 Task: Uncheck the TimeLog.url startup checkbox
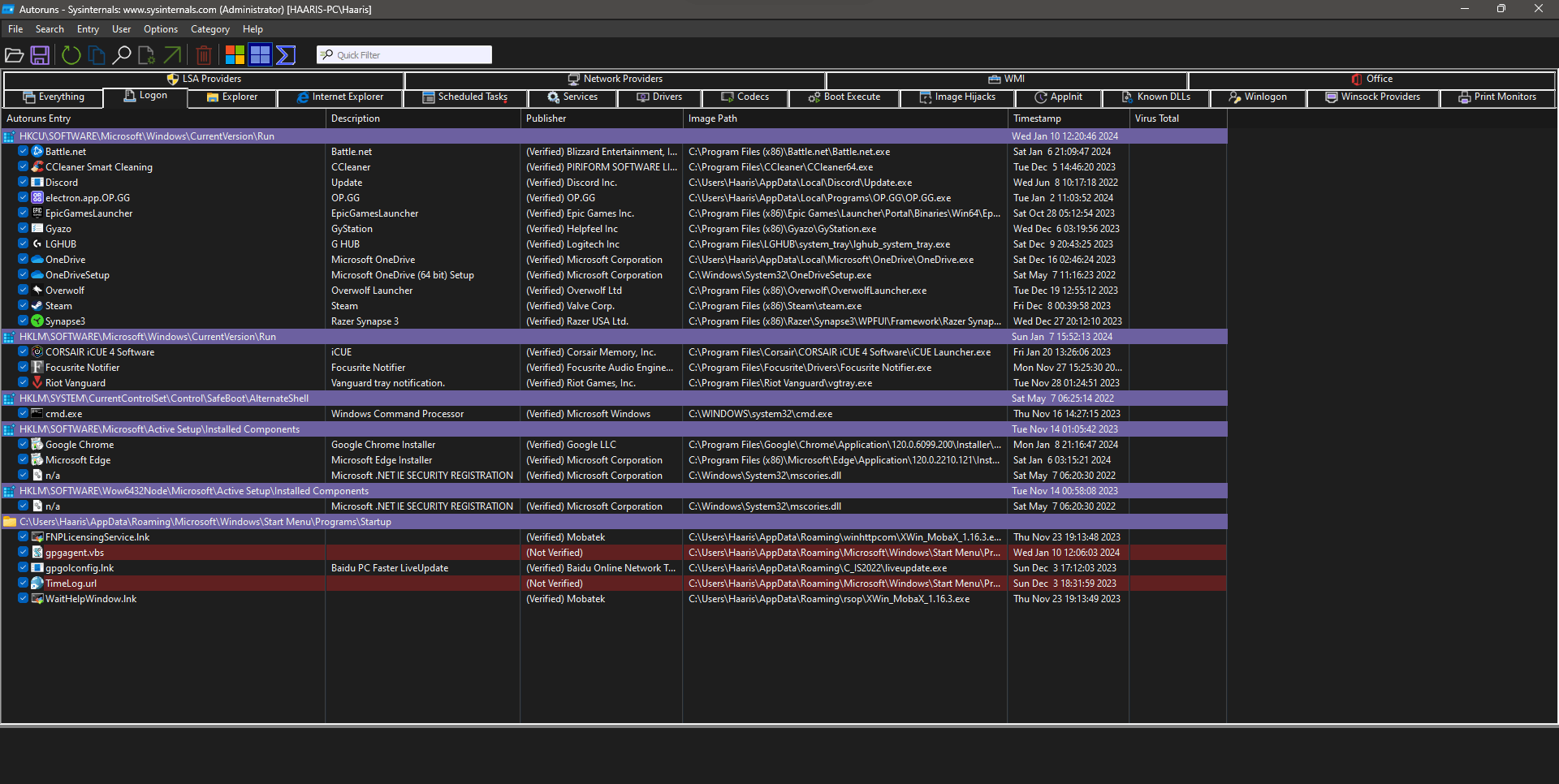24,583
